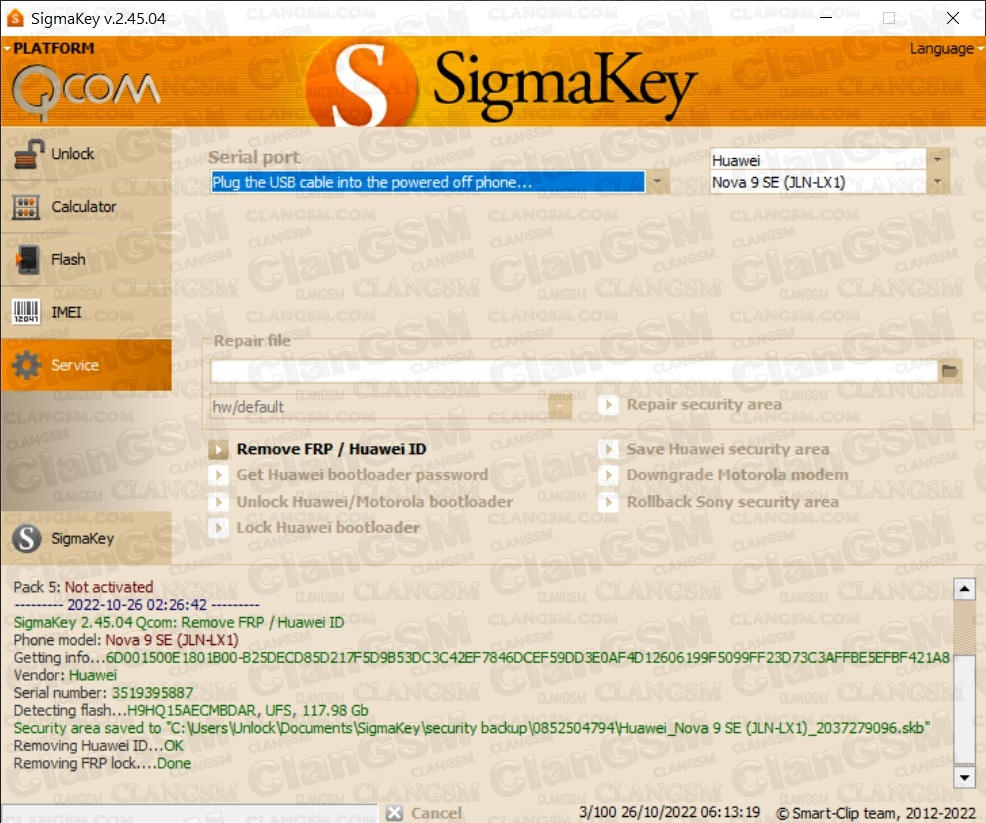The width and height of the screenshot is (986, 823).
Task: Trigger Repair security area action
Action: pos(705,404)
